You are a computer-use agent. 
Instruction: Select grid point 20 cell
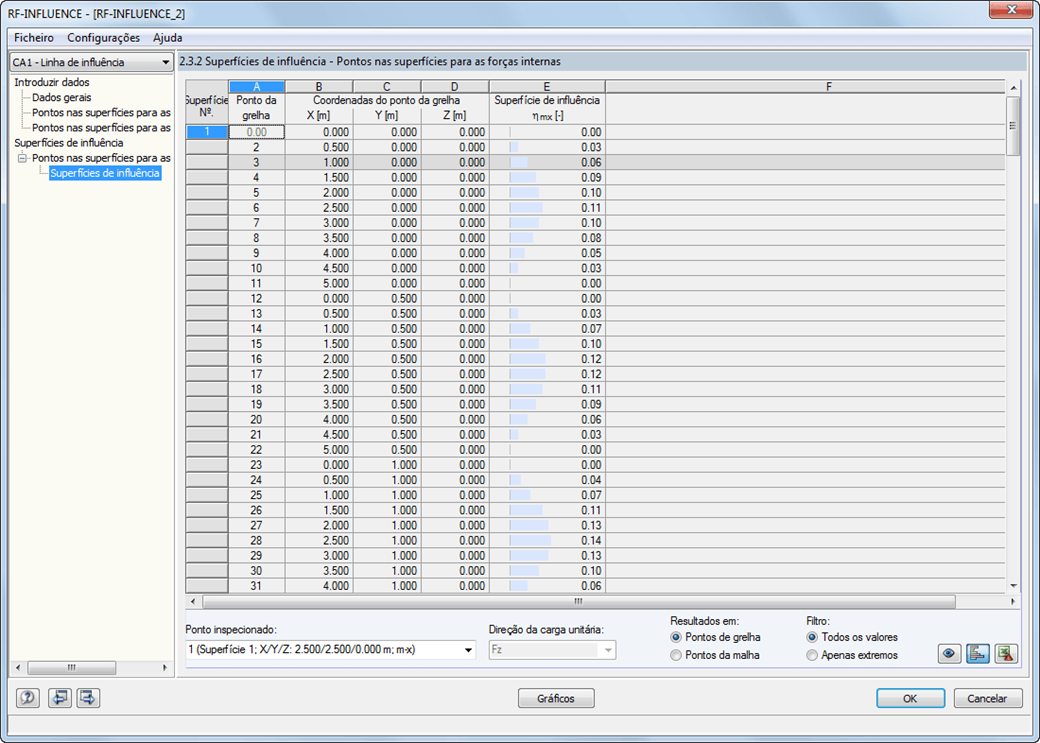[257, 419]
